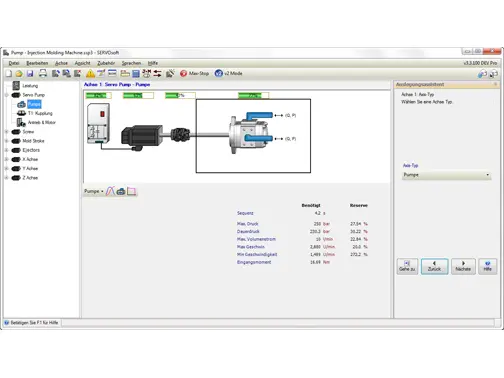504x378 pixels.
Task: Click the blue calculator toolbar icon
Action: (136, 74)
